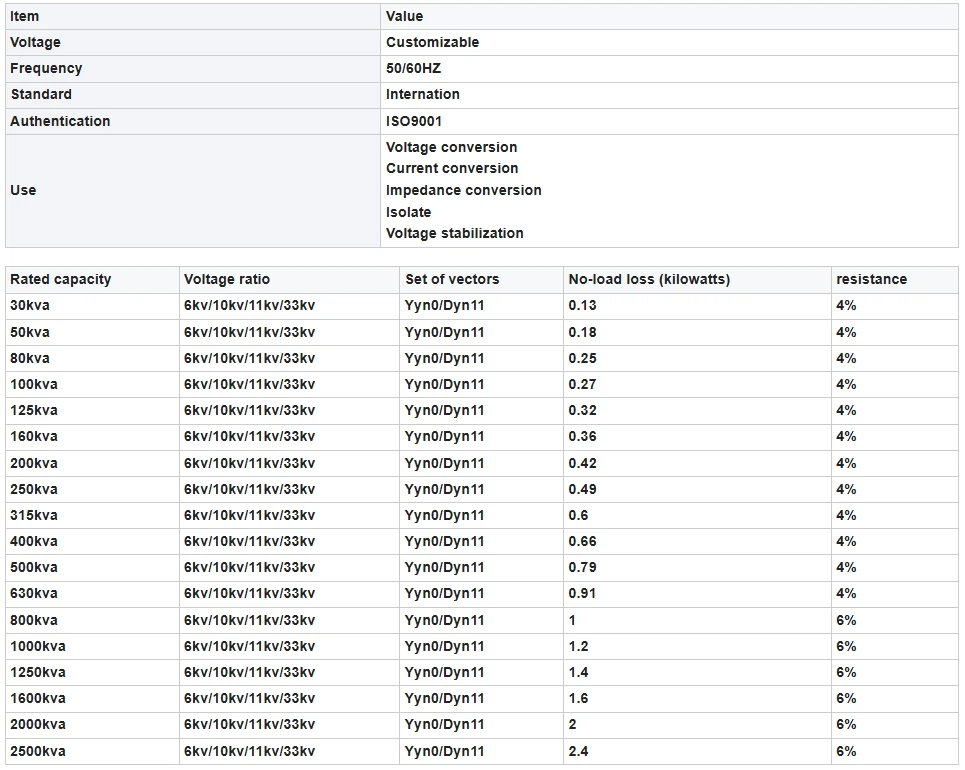Select the no-load loss value 0.91

click(582, 594)
